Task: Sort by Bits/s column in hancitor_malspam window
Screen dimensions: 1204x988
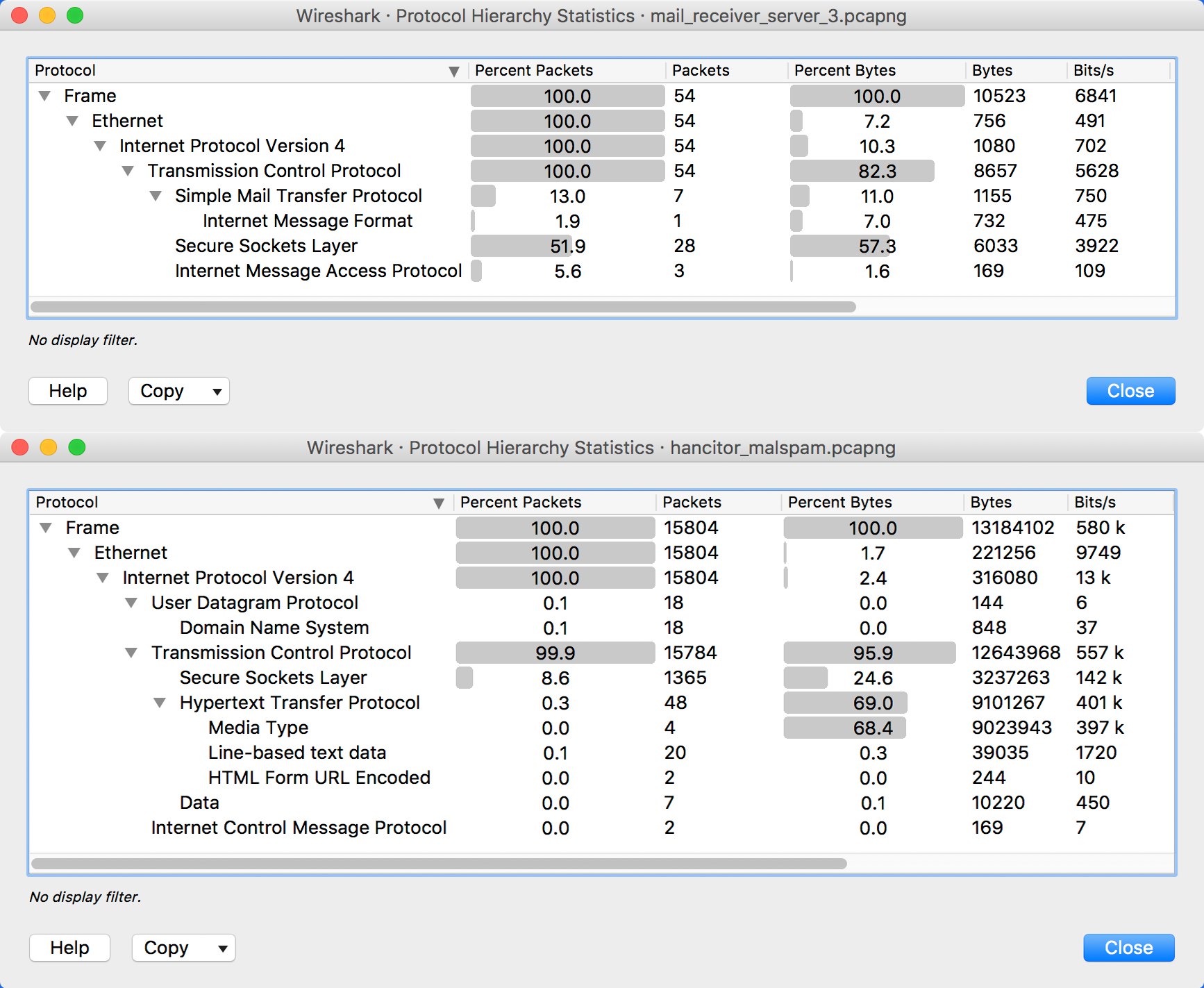Action: click(1120, 502)
